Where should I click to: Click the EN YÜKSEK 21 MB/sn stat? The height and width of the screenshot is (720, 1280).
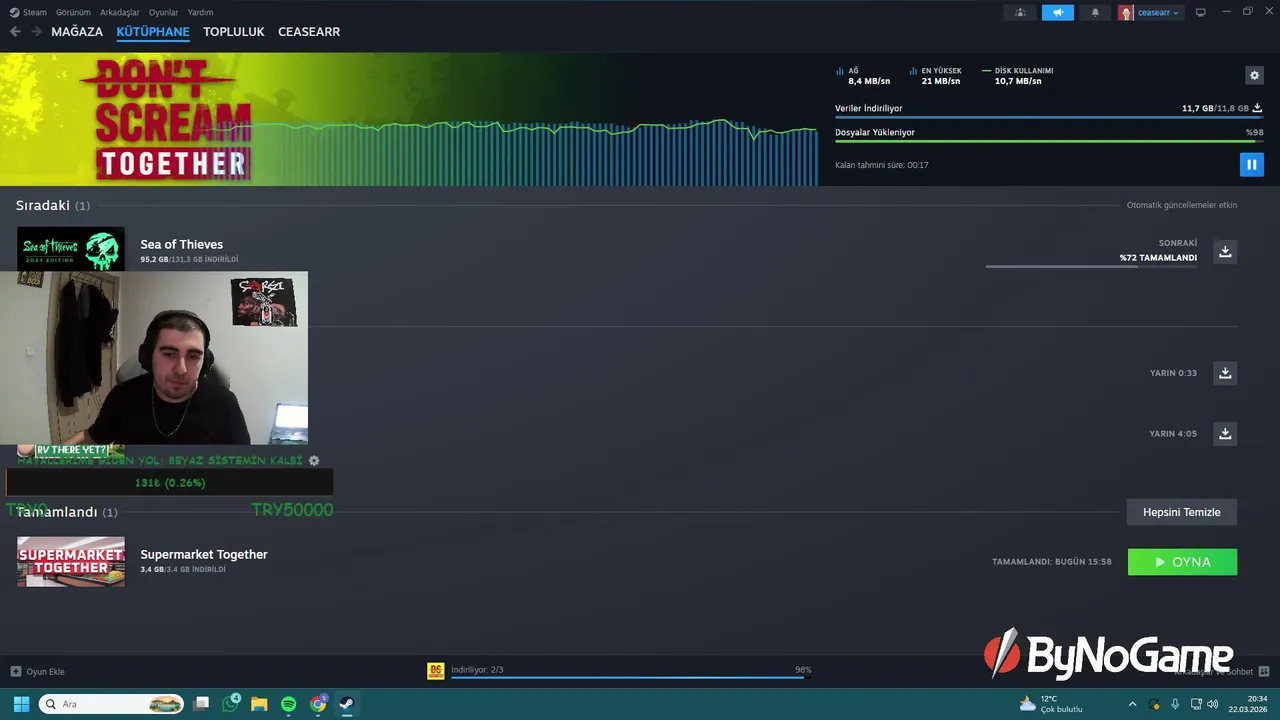(936, 76)
